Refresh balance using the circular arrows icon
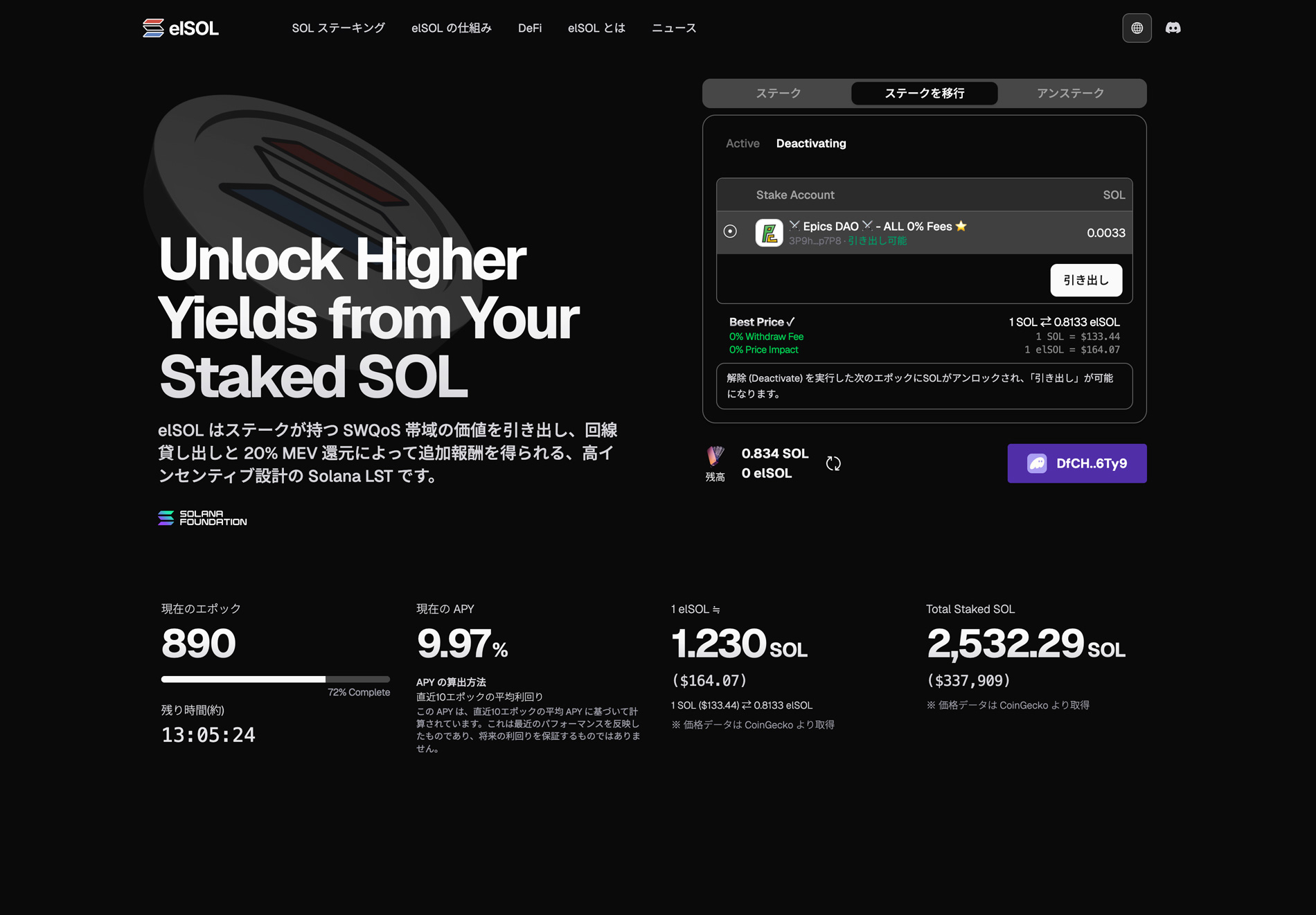 [833, 463]
